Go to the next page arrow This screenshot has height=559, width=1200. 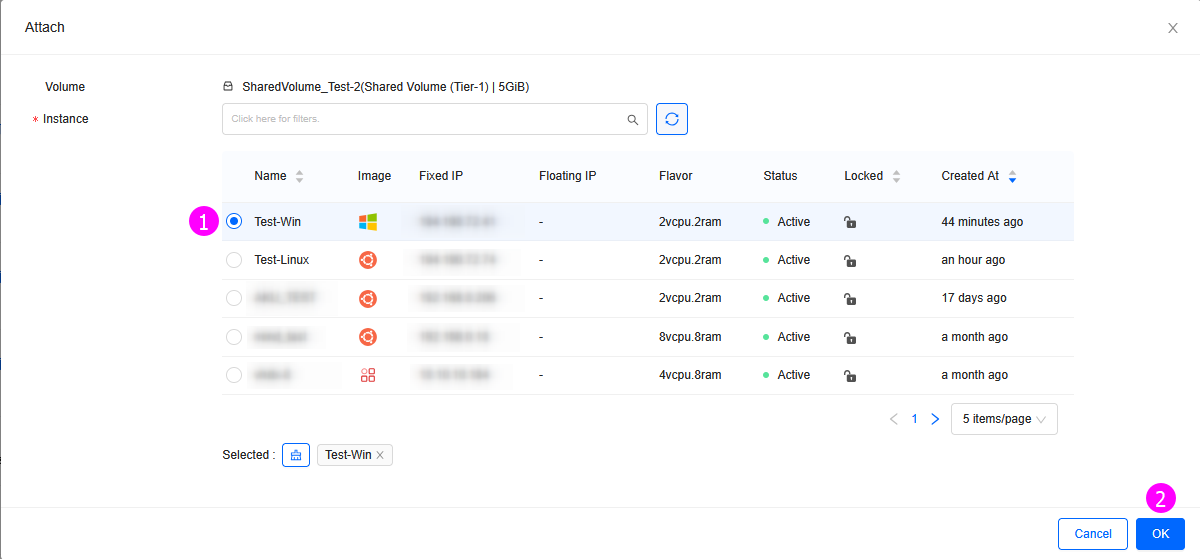935,420
